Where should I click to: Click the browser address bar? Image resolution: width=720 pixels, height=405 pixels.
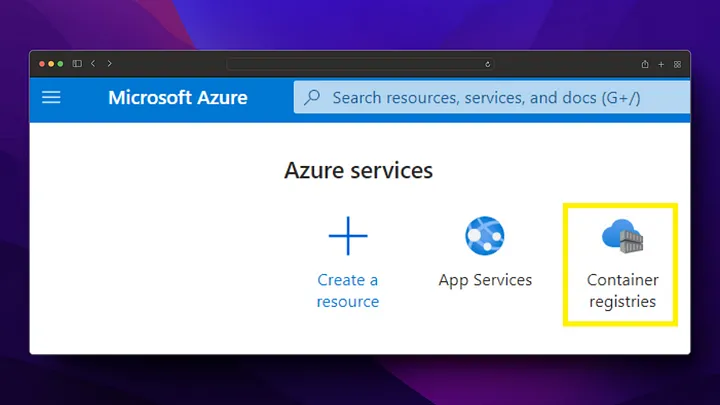tap(360, 64)
